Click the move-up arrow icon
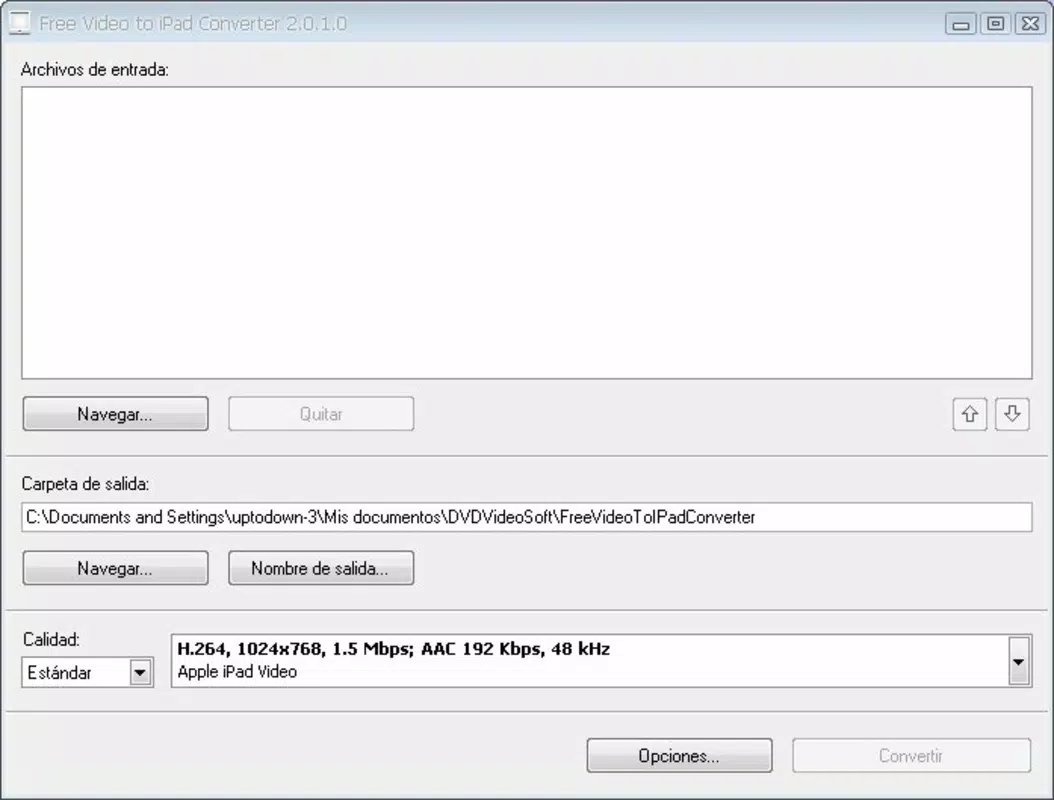This screenshot has width=1054, height=800. pyautogui.click(x=969, y=414)
